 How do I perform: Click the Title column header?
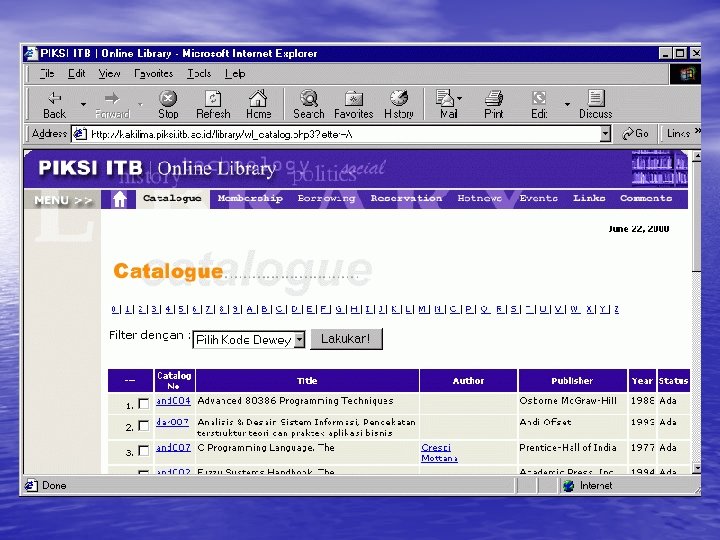click(x=307, y=381)
